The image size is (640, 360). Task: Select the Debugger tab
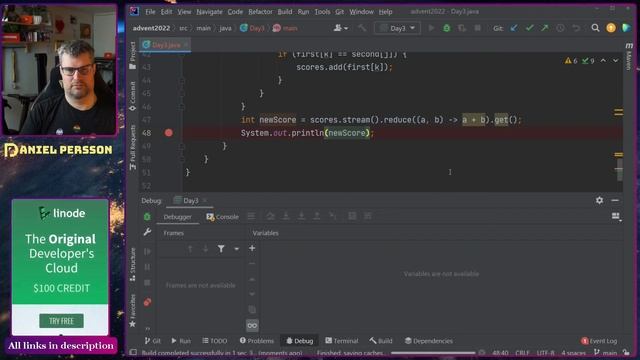tap(177, 217)
